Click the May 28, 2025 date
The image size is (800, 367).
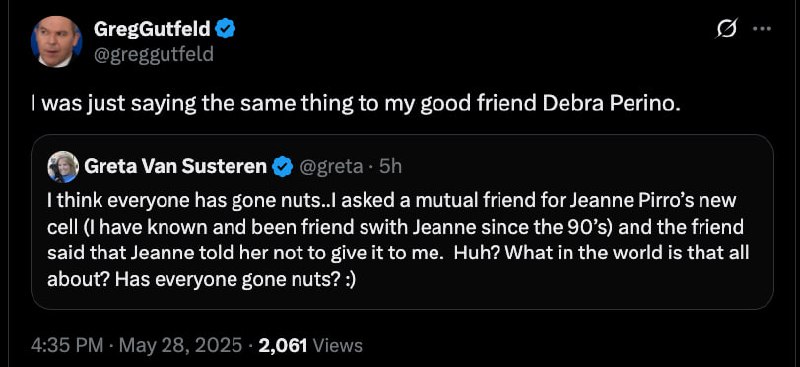[x=178, y=346]
